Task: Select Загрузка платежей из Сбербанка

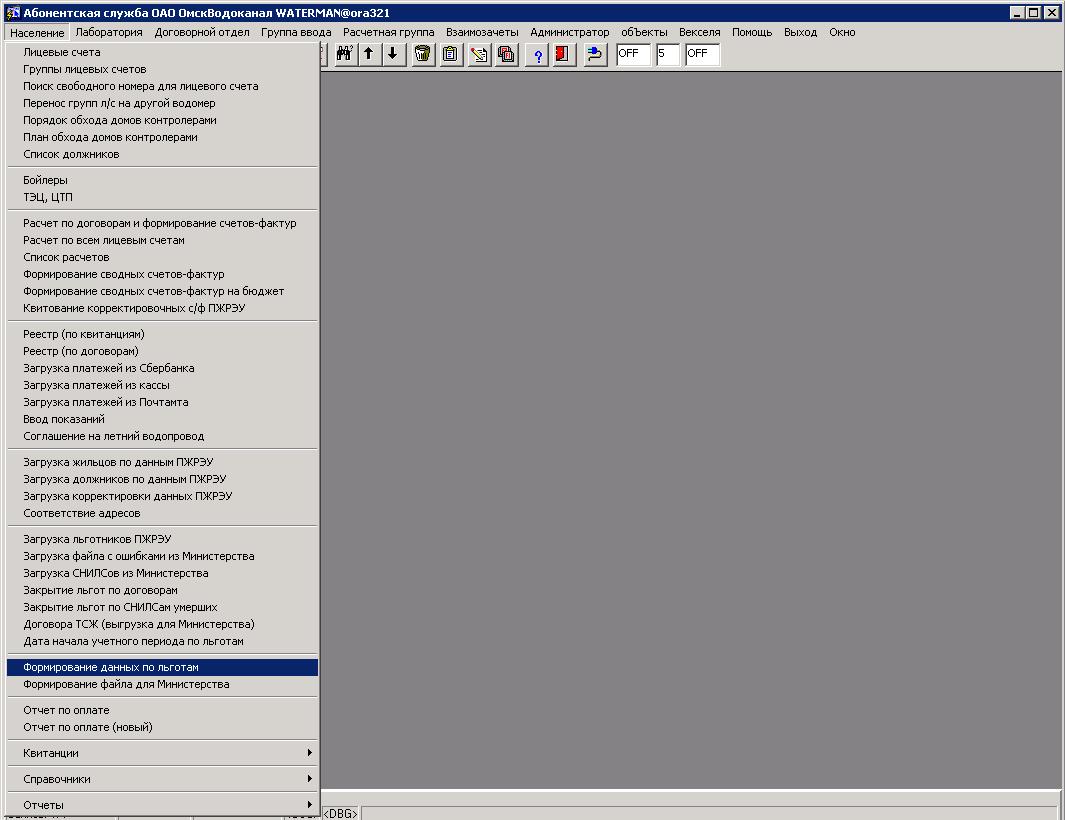Action: coord(109,368)
